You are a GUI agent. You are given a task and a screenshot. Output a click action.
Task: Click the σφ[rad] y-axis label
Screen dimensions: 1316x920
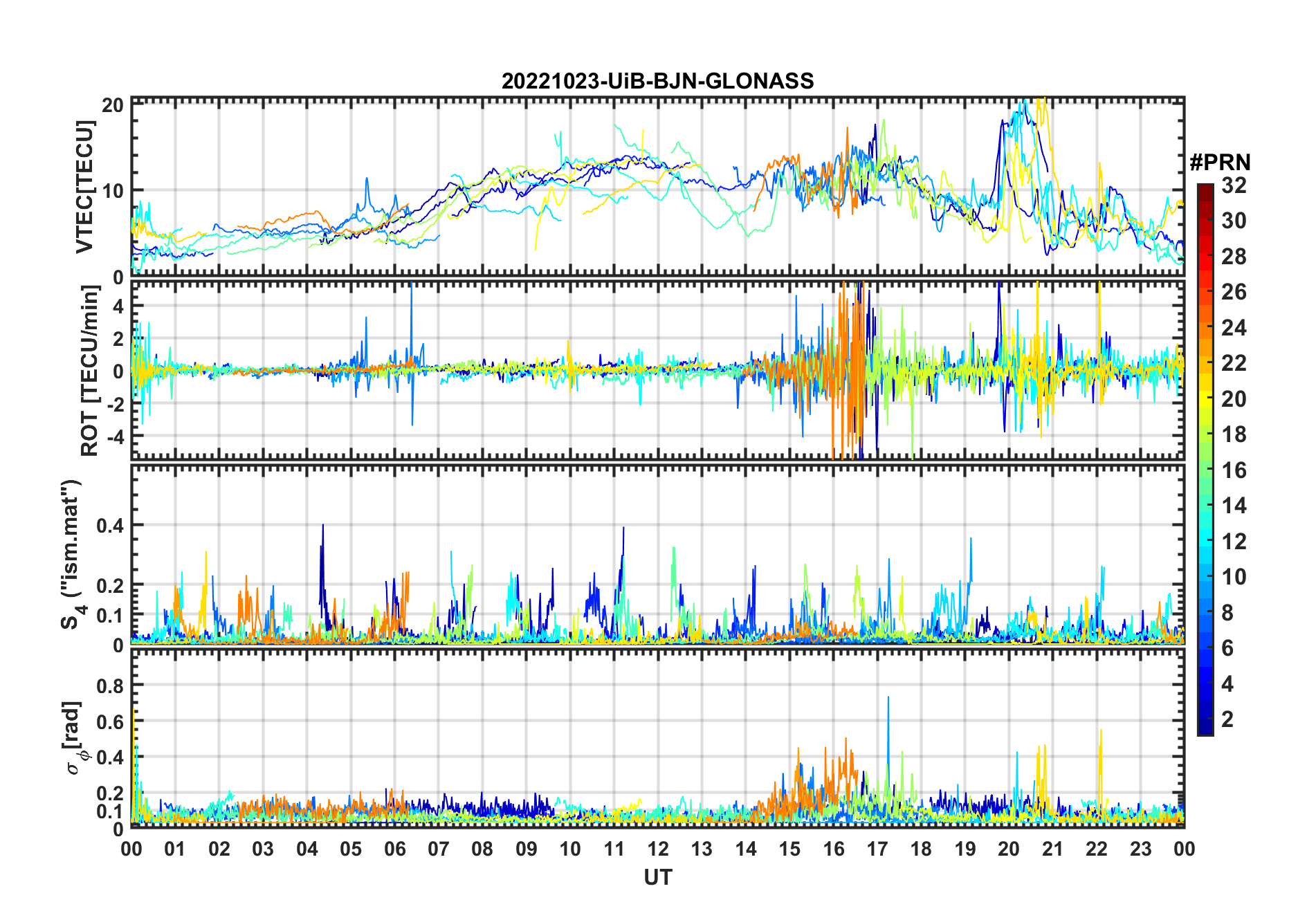[73, 737]
